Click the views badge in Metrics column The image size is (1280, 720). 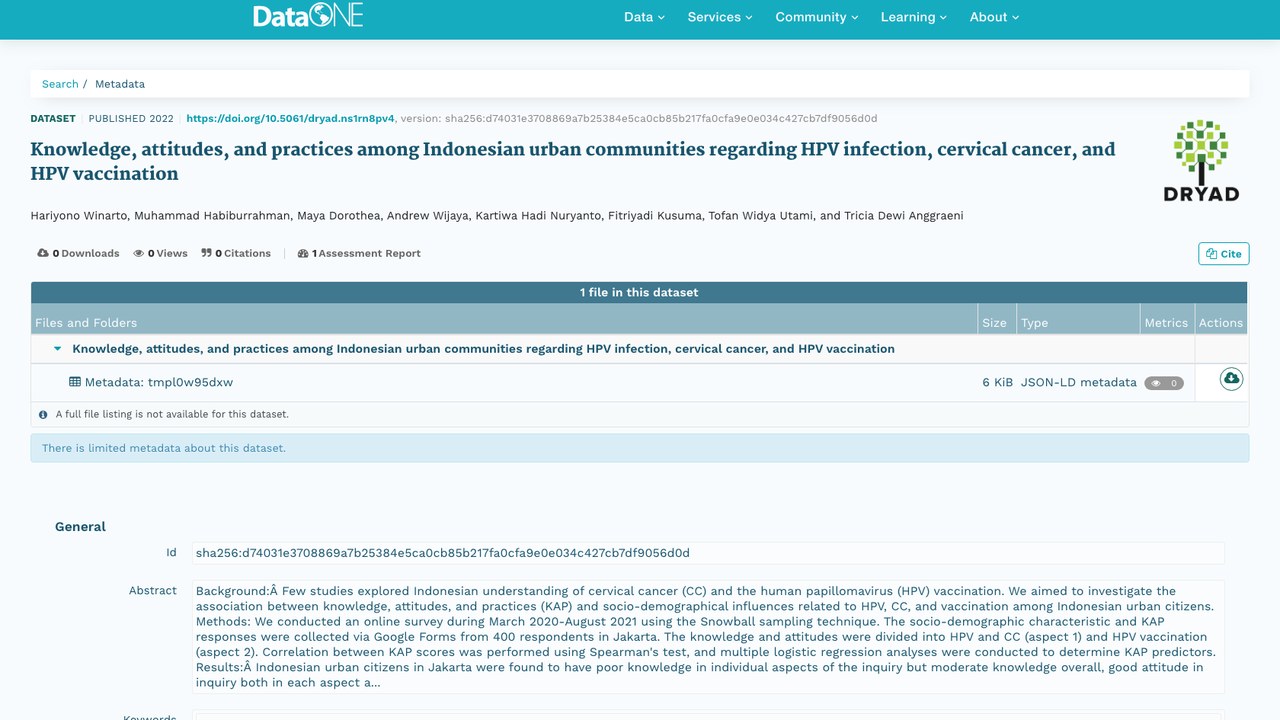(x=1164, y=383)
